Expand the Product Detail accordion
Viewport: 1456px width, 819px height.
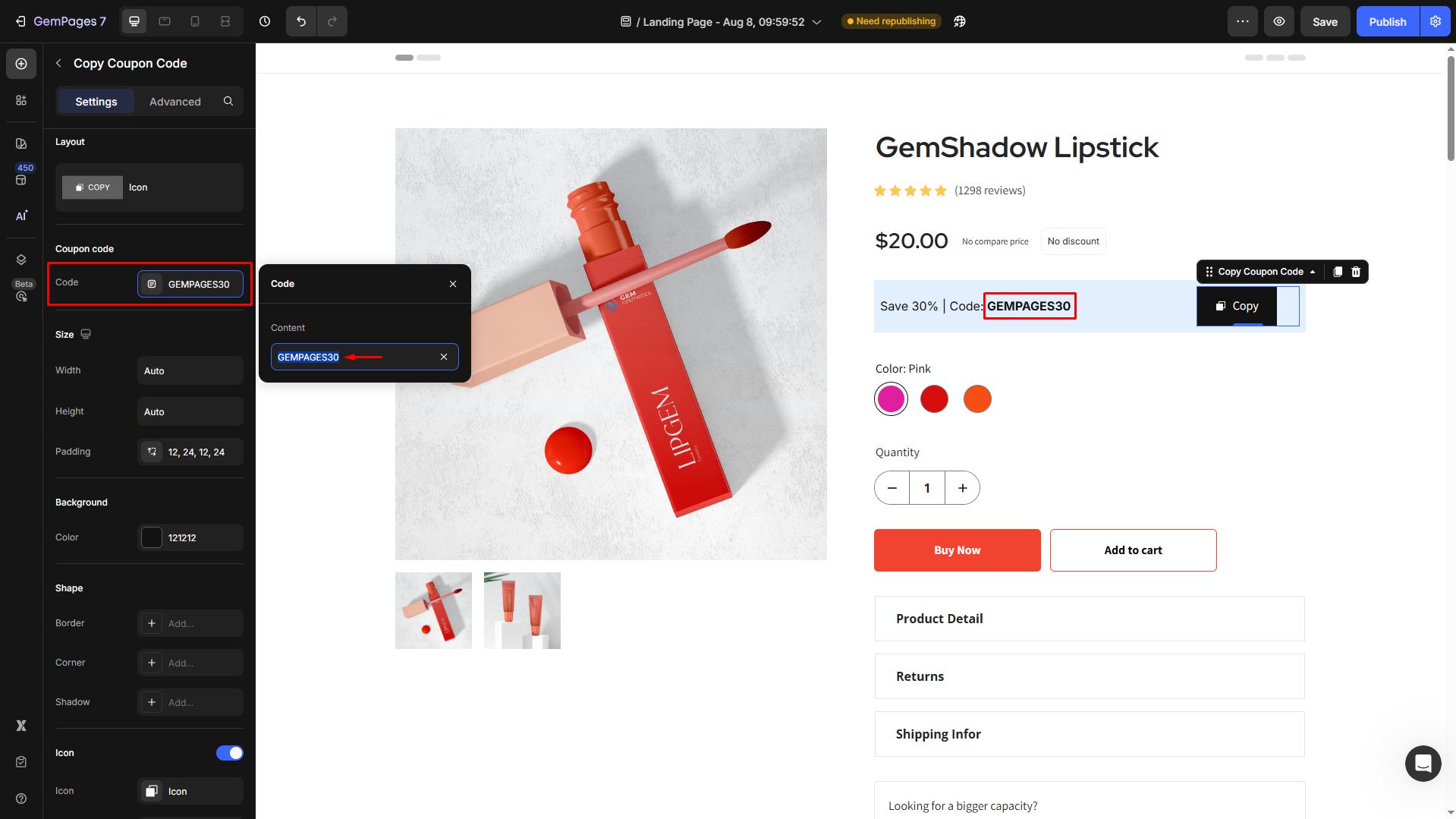1090,619
